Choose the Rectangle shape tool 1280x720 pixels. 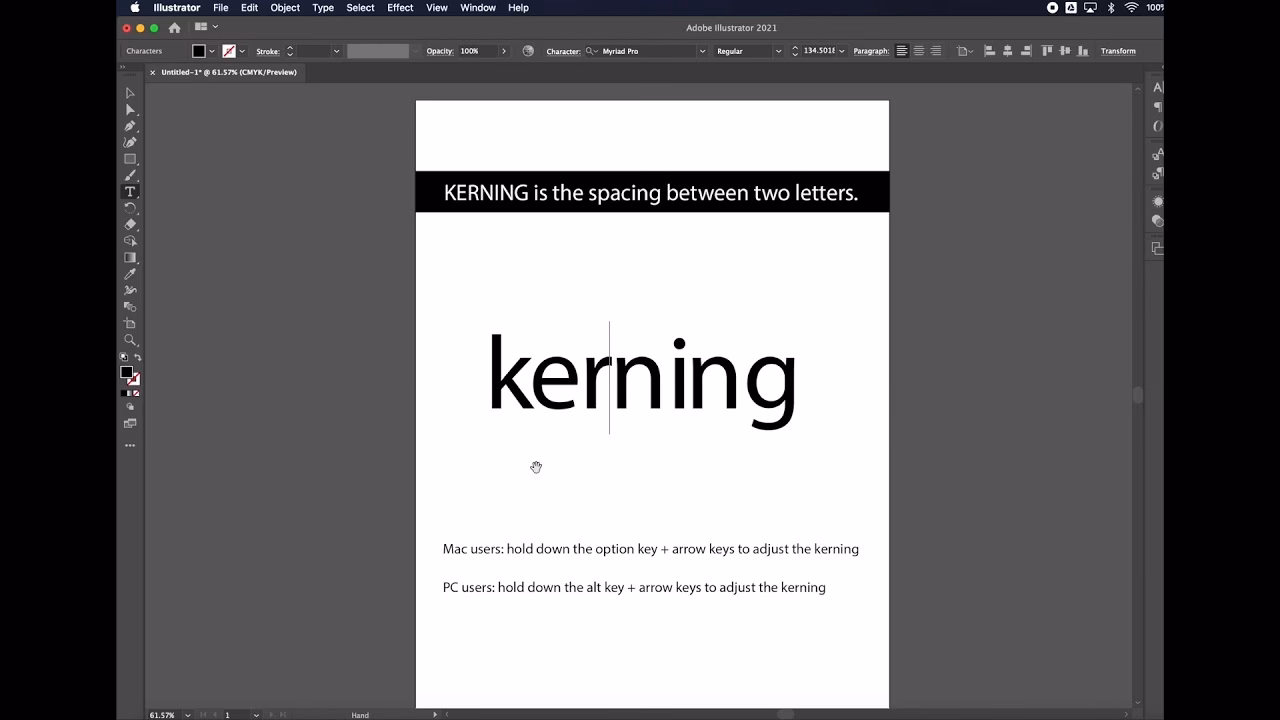130,159
